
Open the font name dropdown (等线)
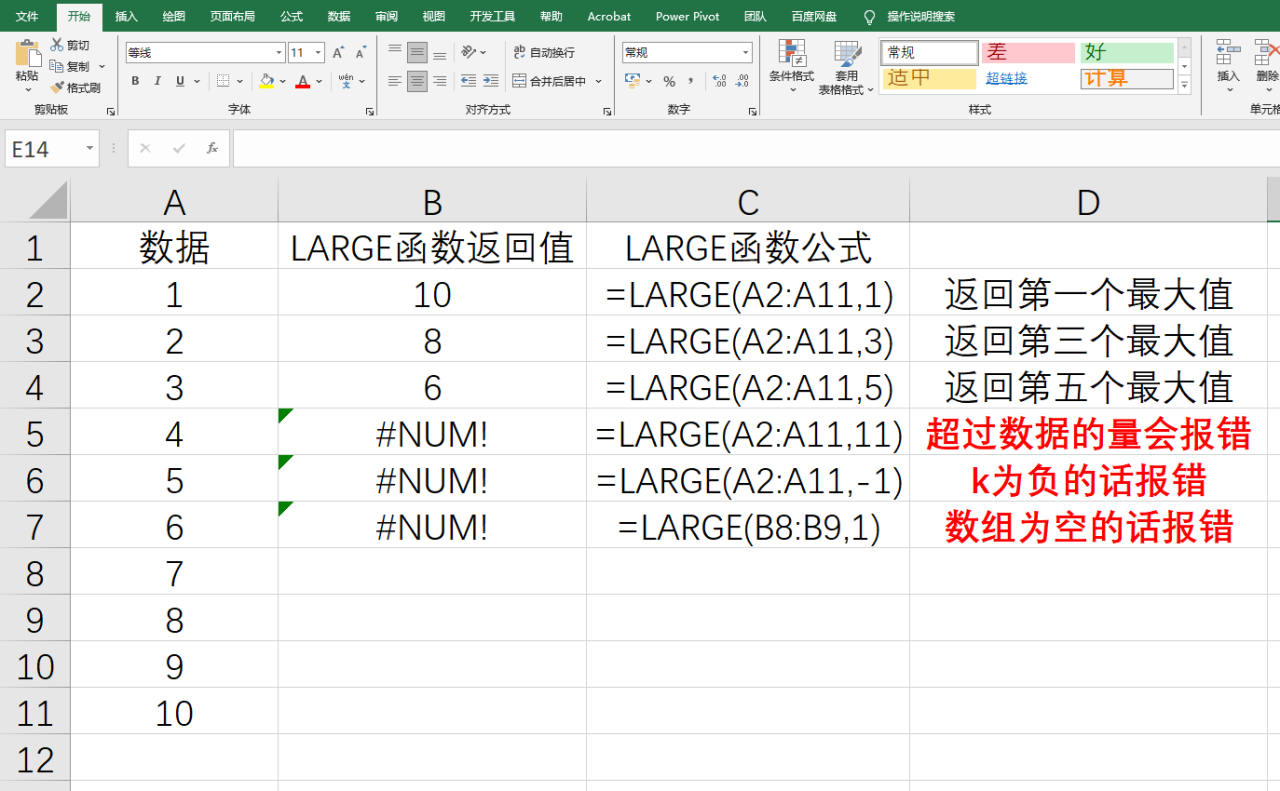[x=279, y=53]
